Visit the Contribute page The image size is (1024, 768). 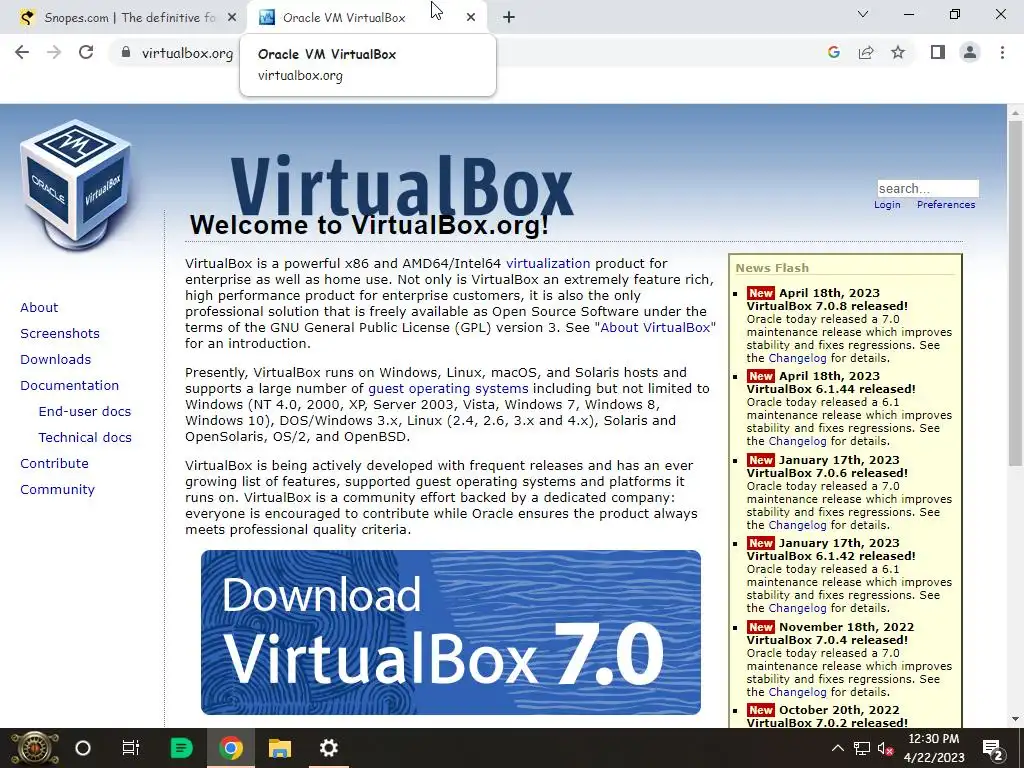pos(54,464)
